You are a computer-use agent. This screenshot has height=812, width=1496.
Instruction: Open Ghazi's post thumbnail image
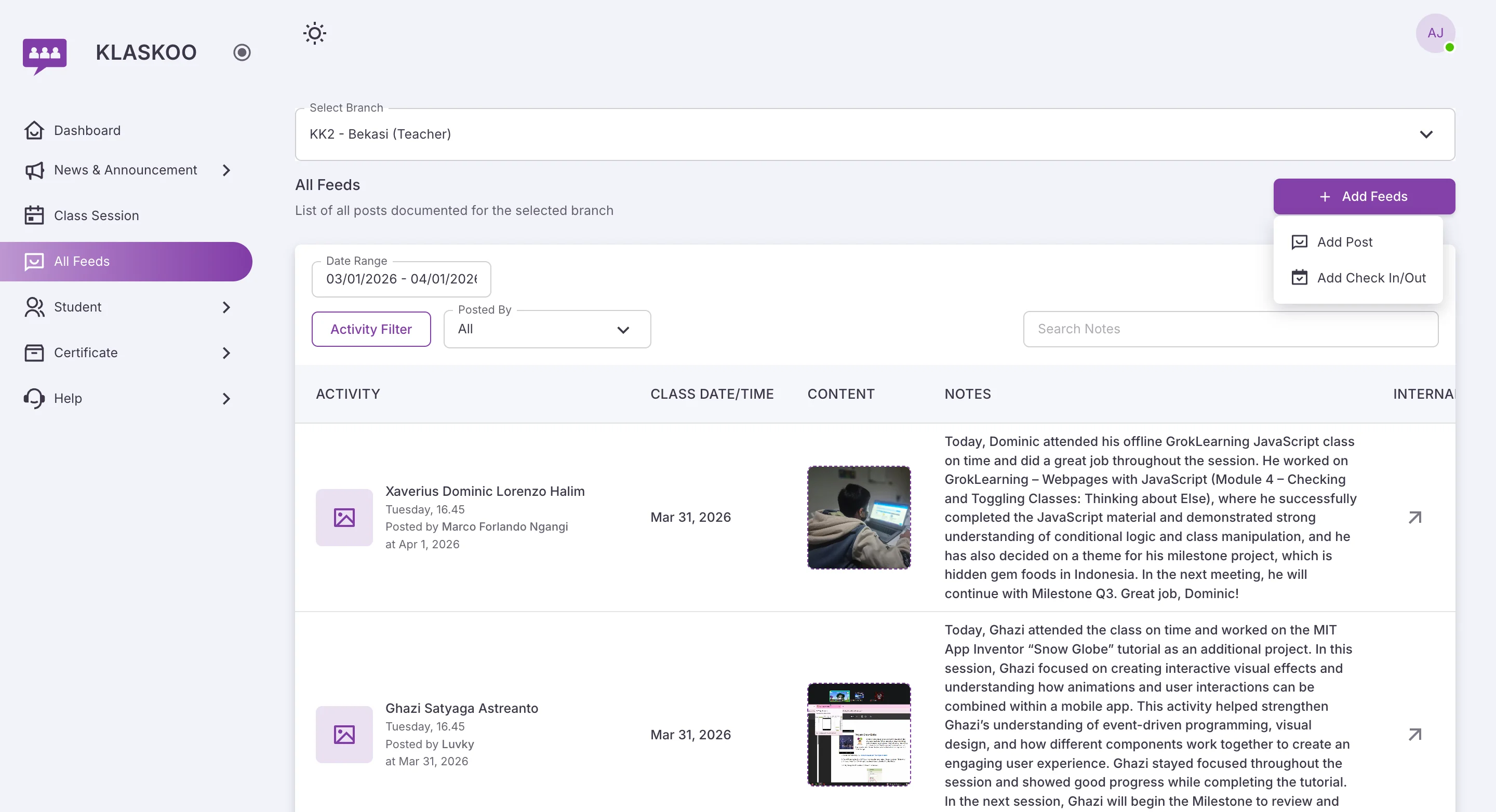860,734
